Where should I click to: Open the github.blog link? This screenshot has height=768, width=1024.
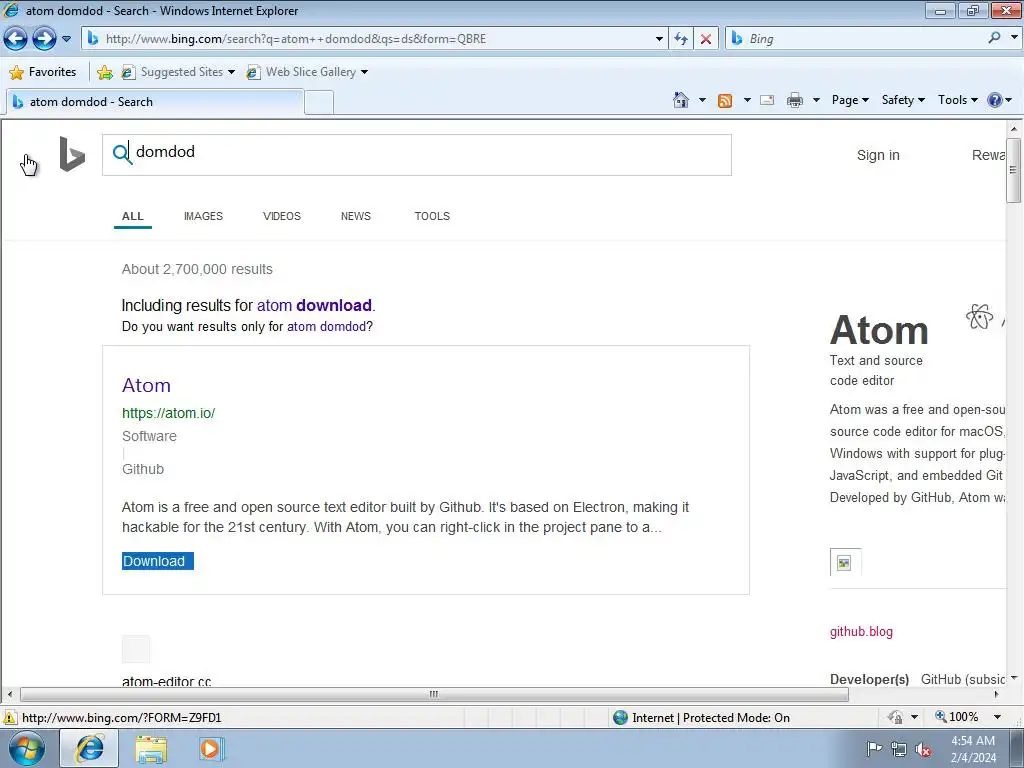pos(861,632)
